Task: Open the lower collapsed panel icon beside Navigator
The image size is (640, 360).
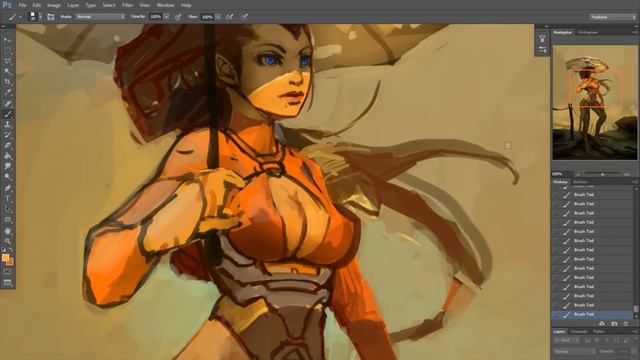Action: point(542,50)
